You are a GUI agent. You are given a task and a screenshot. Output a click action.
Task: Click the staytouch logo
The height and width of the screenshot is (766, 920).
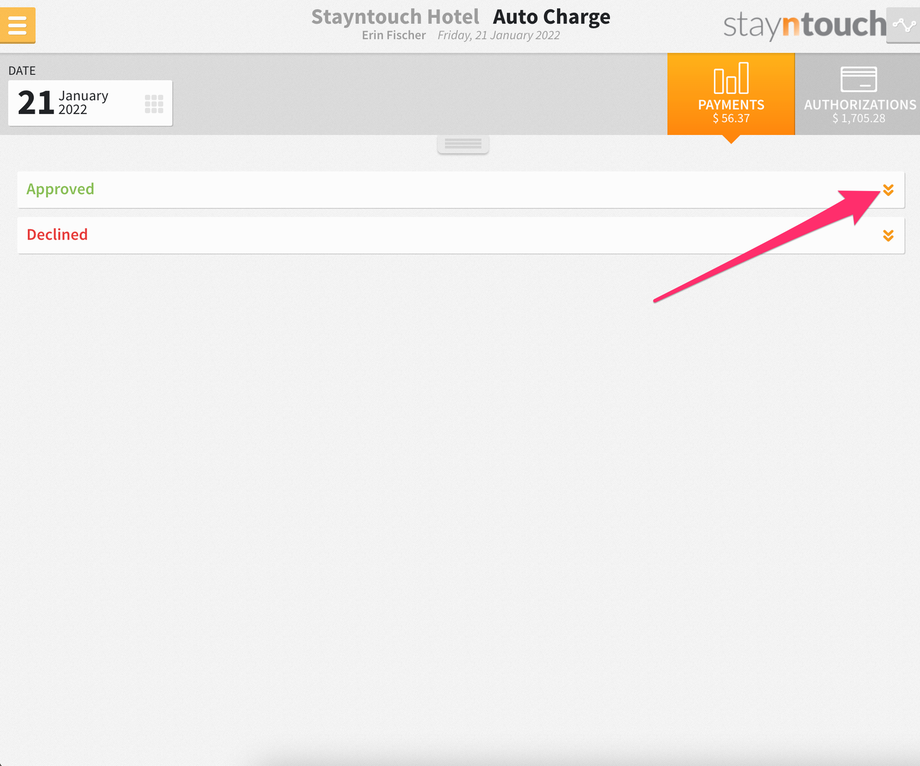click(804, 25)
